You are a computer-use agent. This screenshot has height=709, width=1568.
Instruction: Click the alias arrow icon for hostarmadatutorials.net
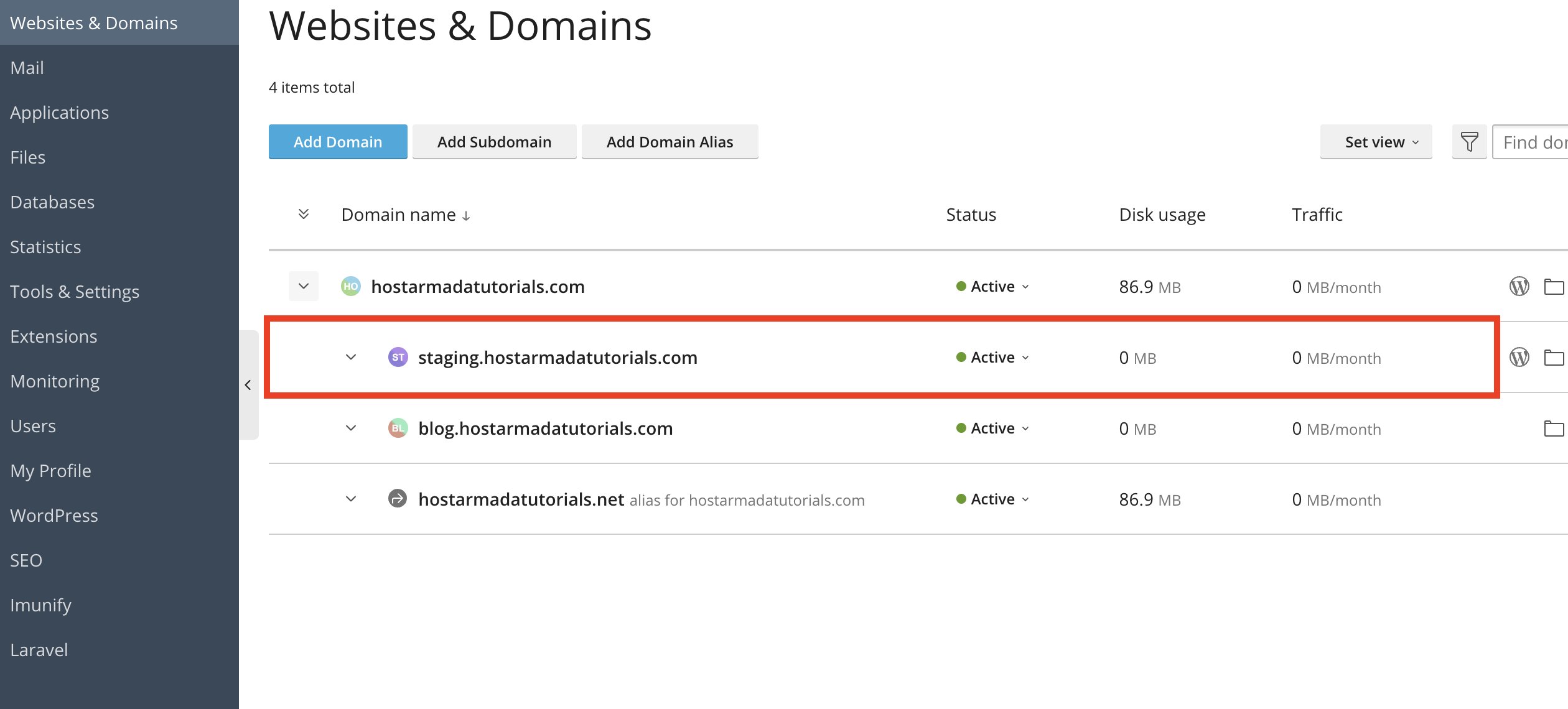(x=398, y=499)
